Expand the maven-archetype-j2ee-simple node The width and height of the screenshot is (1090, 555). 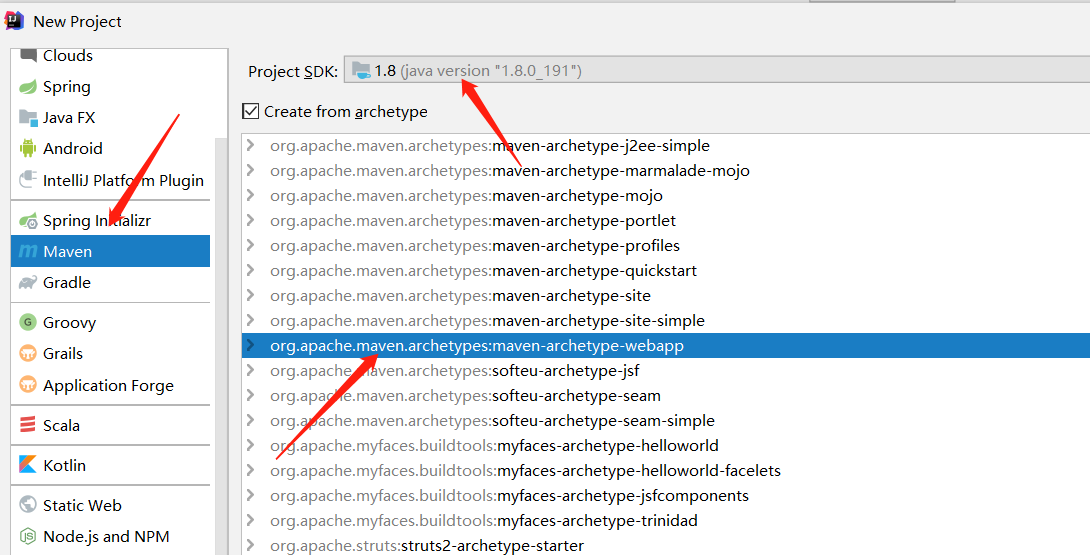point(251,145)
